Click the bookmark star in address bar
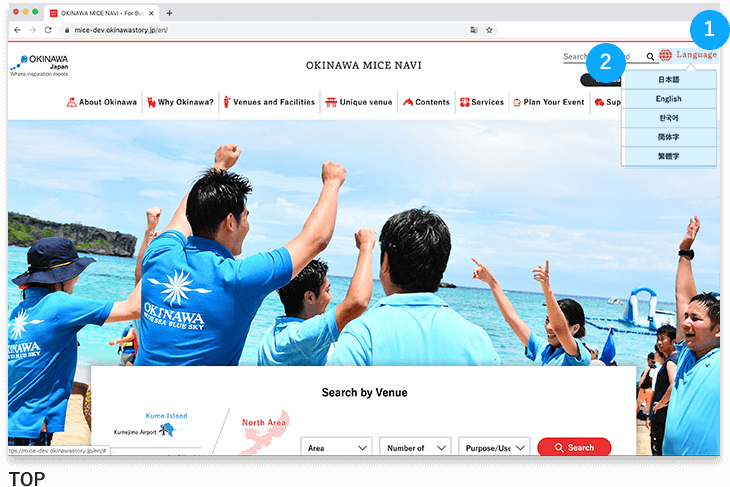The height and width of the screenshot is (487, 730). pos(489,30)
